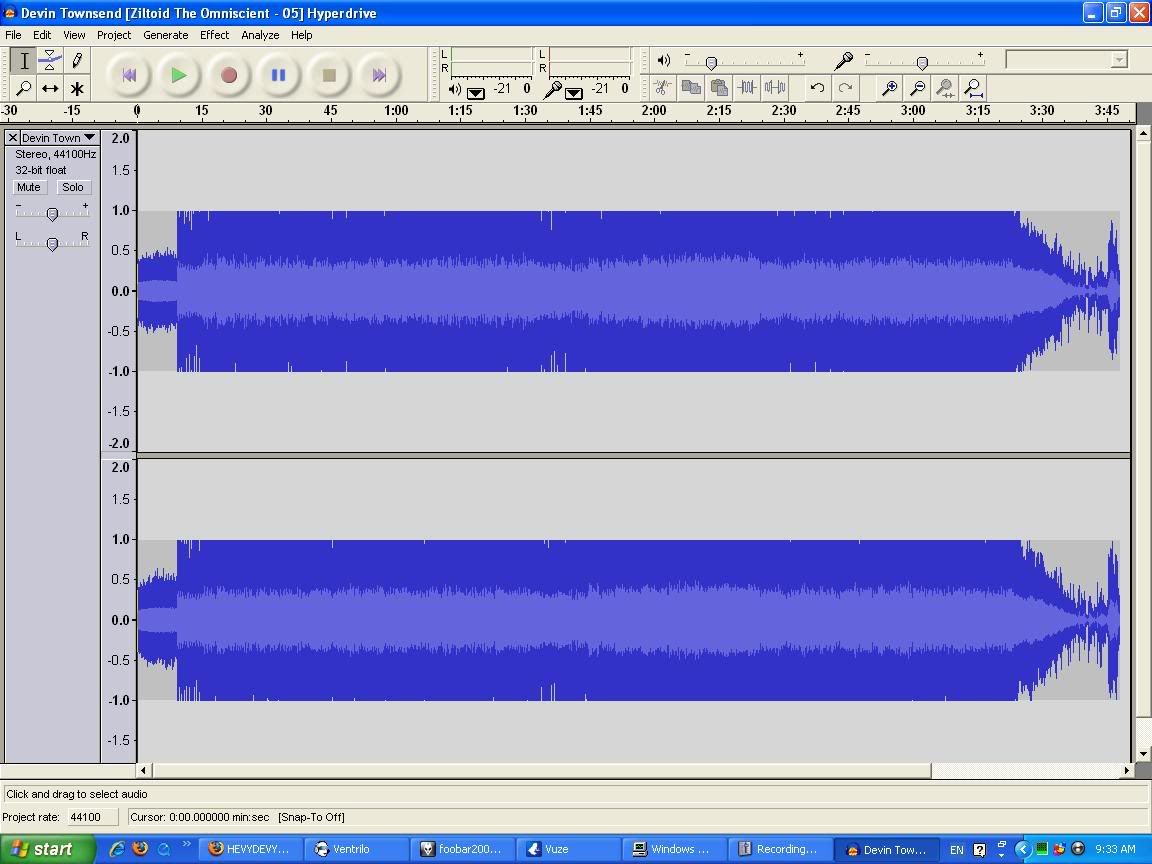Fit selection in window

pos(946,88)
